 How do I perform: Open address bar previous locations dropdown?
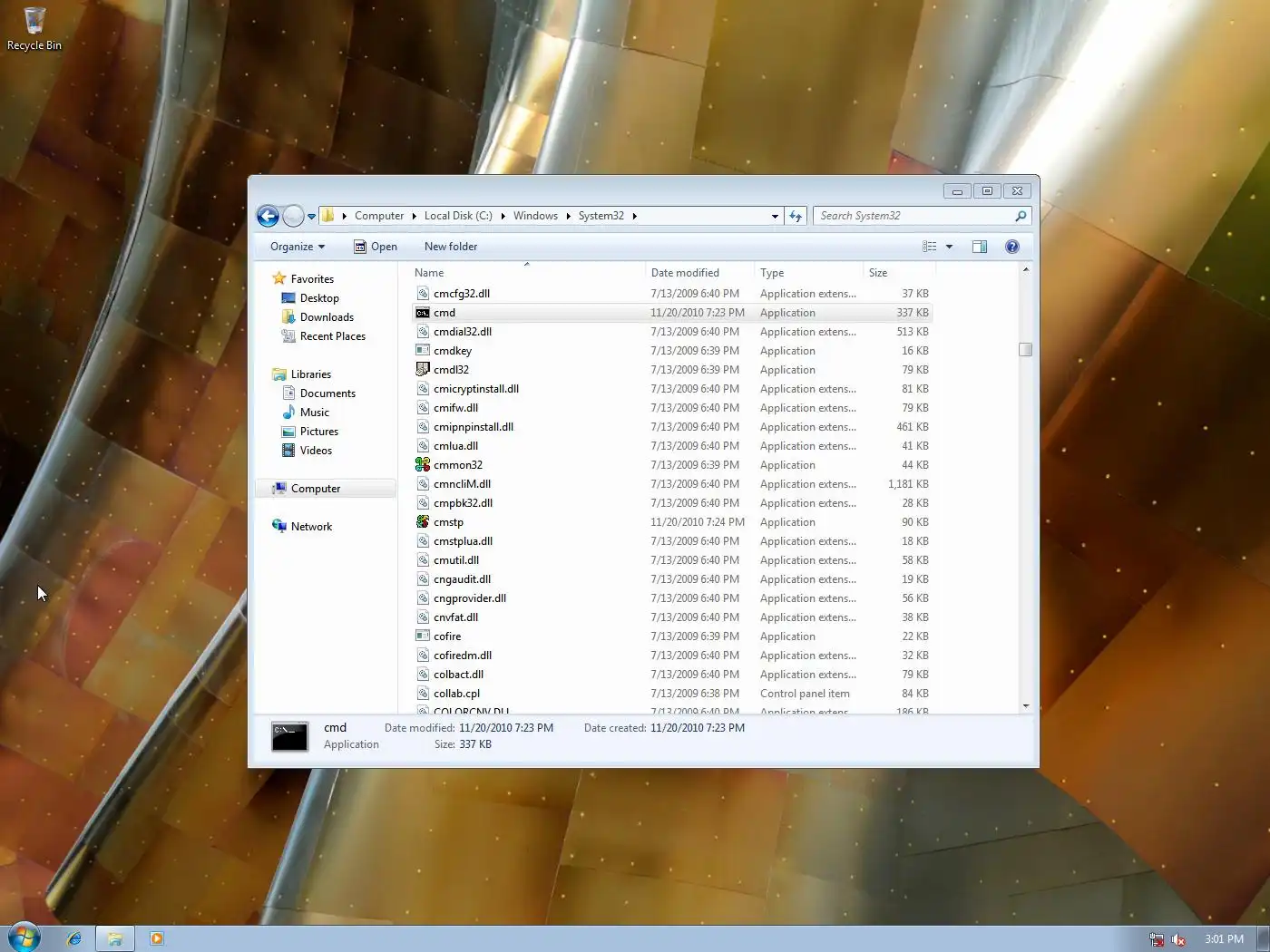pos(775,217)
